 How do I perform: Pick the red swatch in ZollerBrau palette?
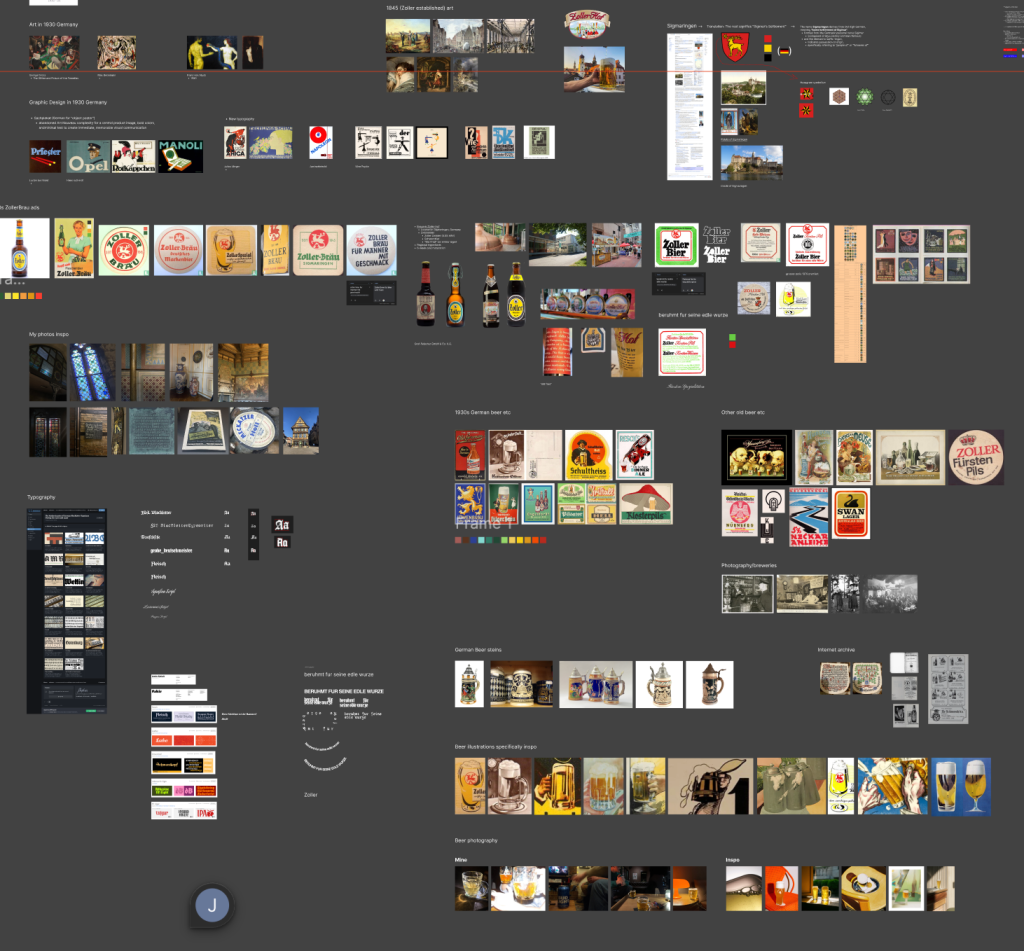38,296
